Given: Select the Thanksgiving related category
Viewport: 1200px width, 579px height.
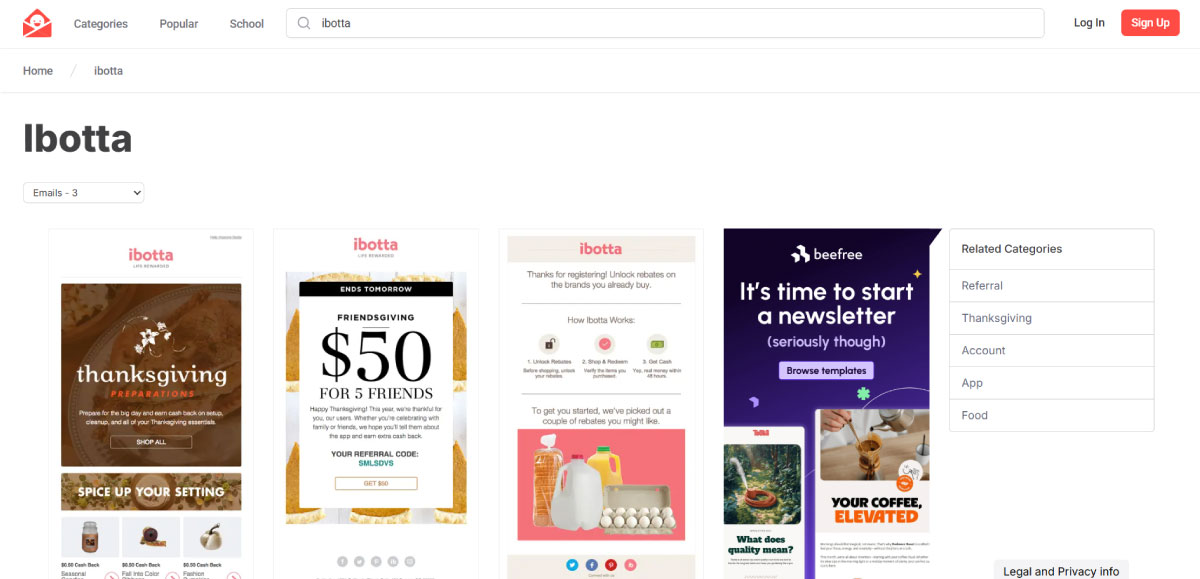Looking at the screenshot, I should [x=1052, y=318].
